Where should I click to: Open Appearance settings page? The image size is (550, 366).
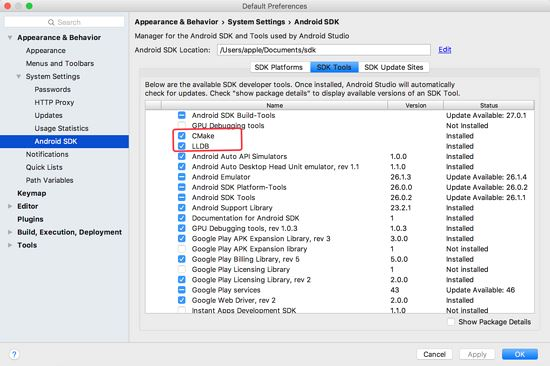click(x=46, y=50)
